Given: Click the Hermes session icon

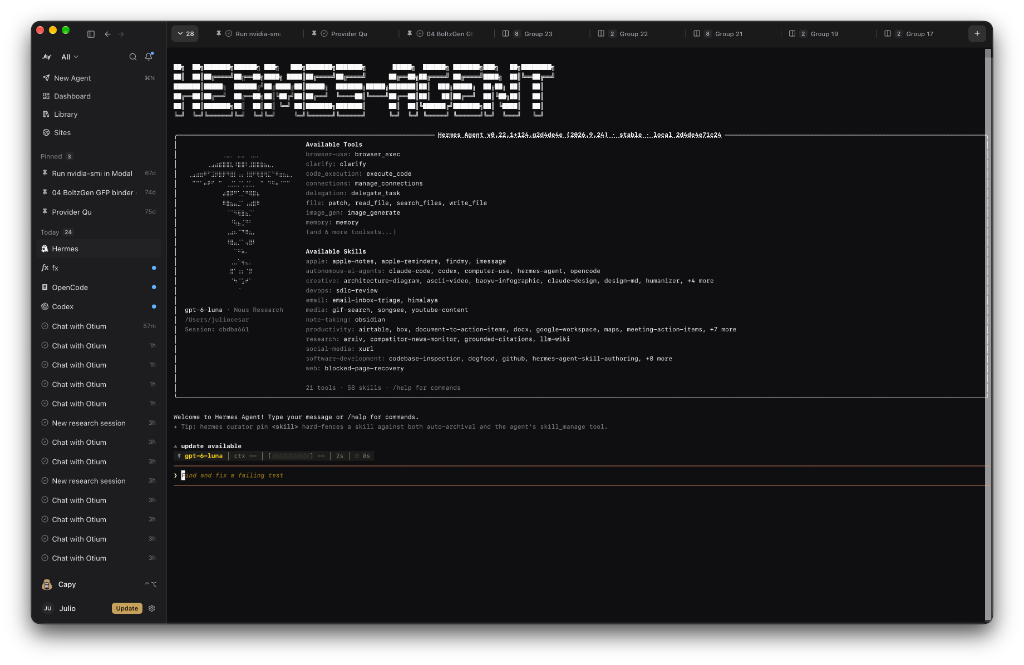Looking at the screenshot, I should [44, 249].
